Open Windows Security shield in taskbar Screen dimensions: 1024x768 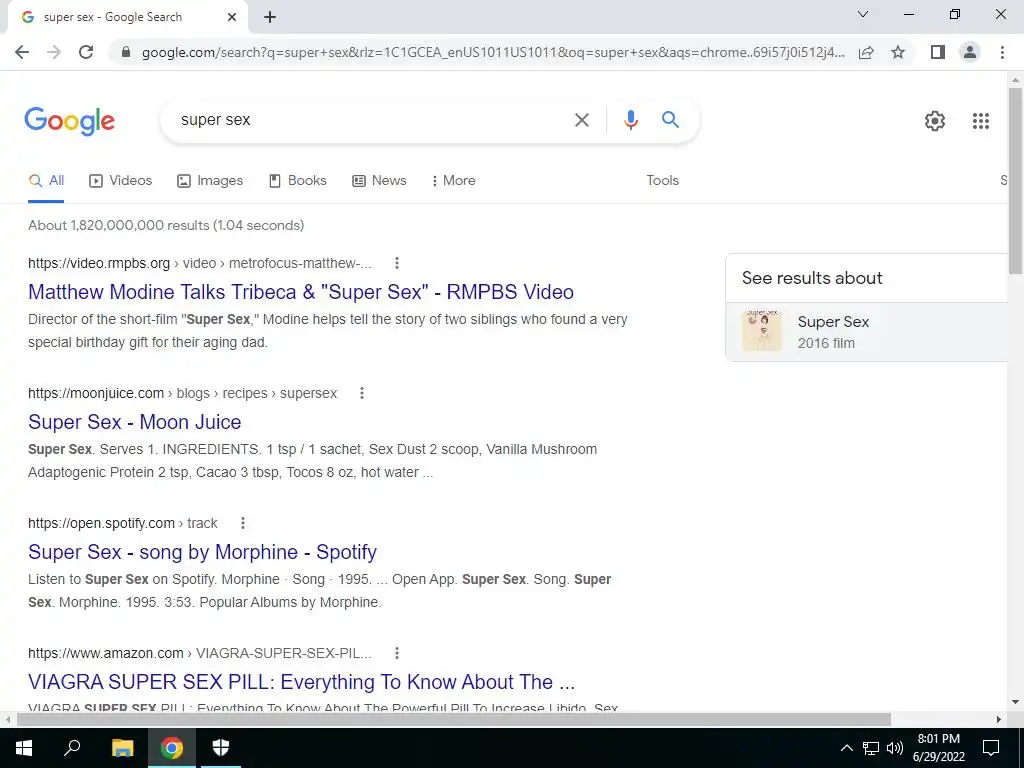tap(221, 748)
